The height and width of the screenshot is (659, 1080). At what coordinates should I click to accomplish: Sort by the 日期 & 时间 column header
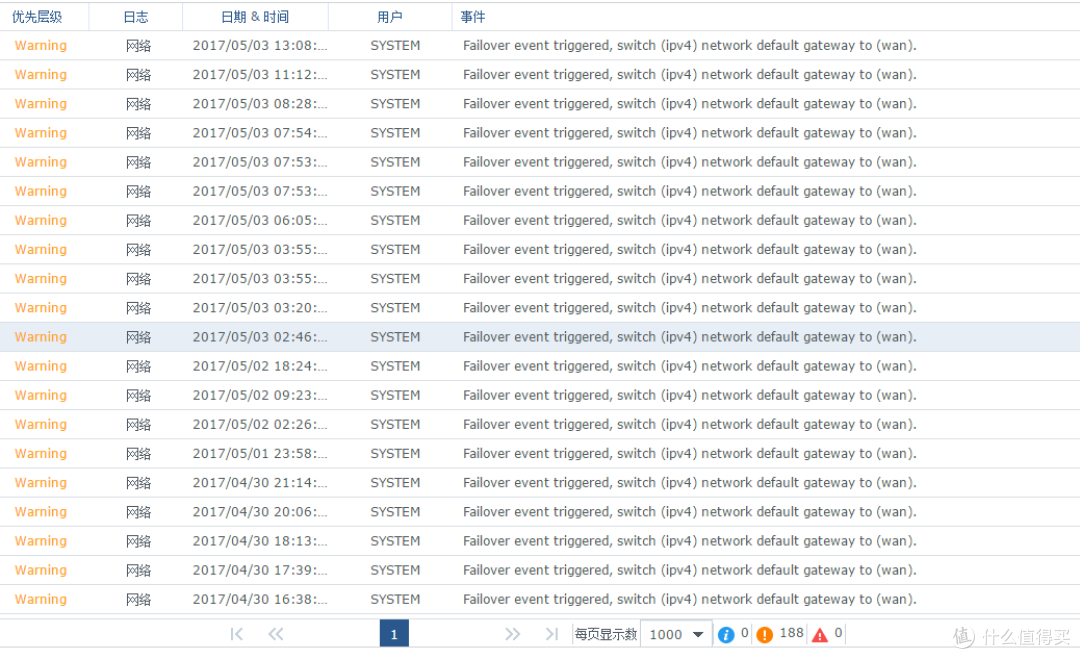255,17
